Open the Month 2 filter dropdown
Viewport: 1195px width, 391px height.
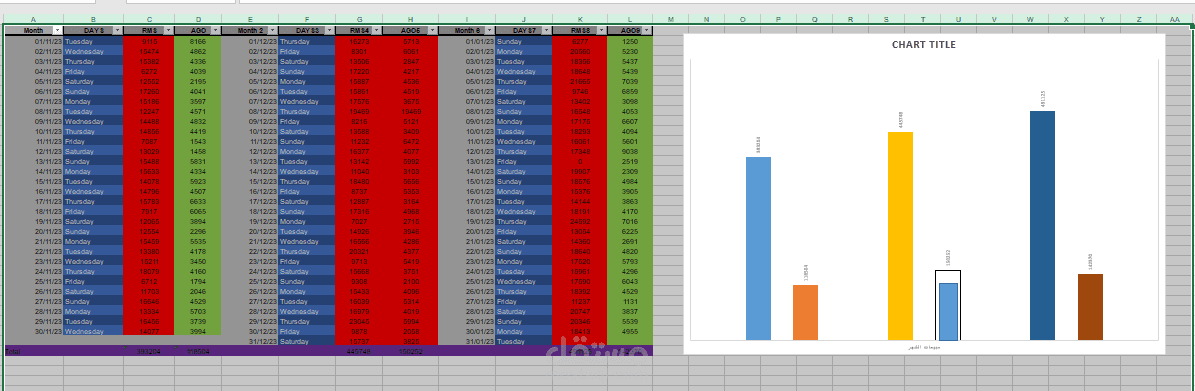pyautogui.click(x=272, y=30)
